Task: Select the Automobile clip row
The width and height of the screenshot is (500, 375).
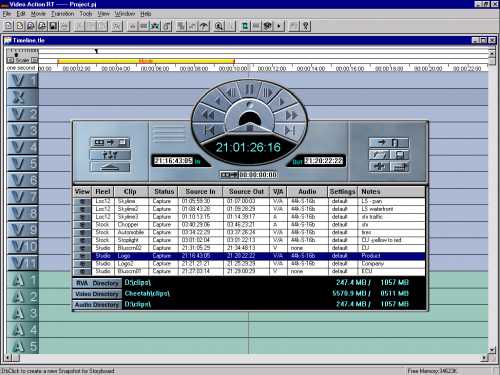Action: point(249,232)
